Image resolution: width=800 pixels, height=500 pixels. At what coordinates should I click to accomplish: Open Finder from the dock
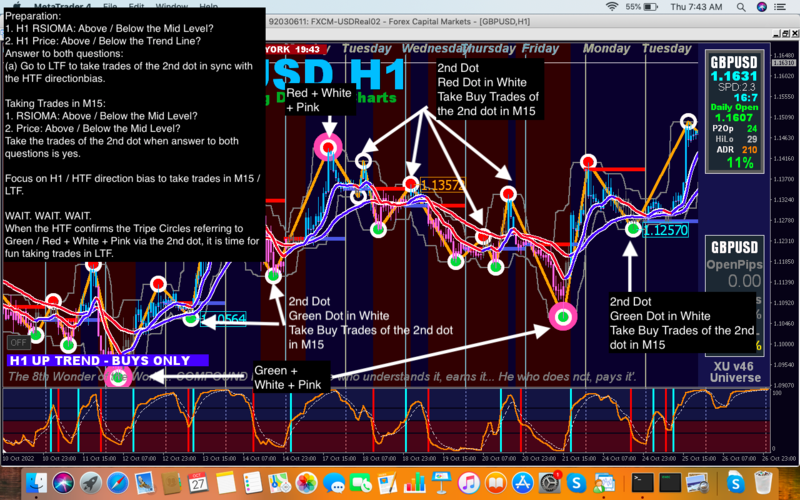tap(36, 482)
